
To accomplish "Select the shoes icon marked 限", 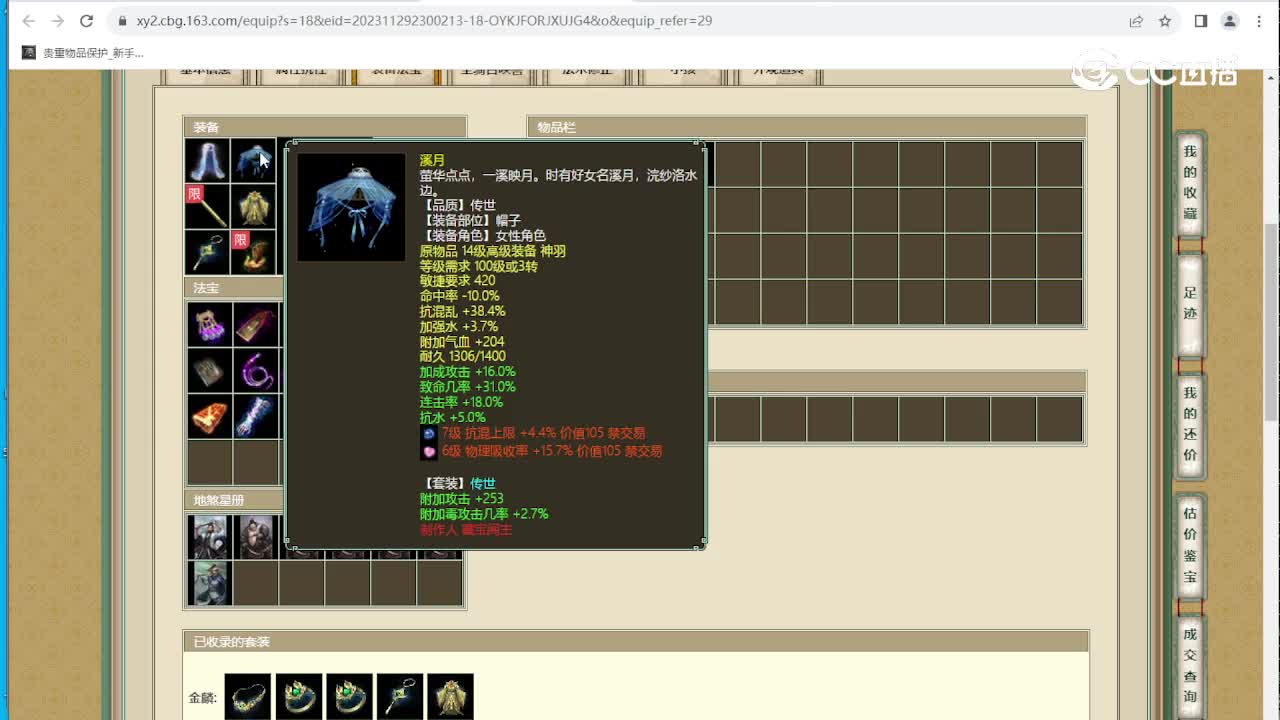I will (254, 253).
